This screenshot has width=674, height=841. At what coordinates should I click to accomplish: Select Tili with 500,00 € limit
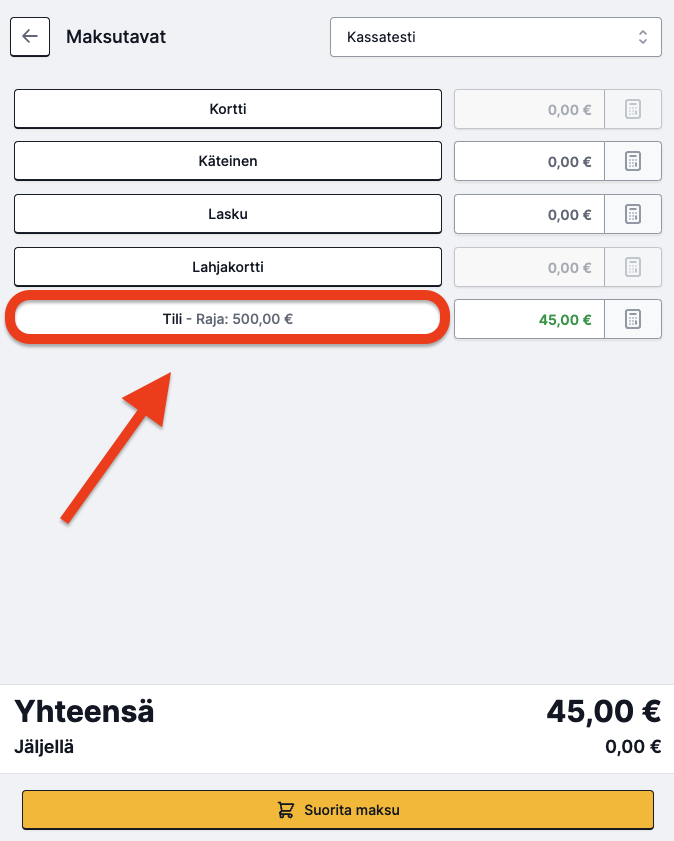coord(228,319)
